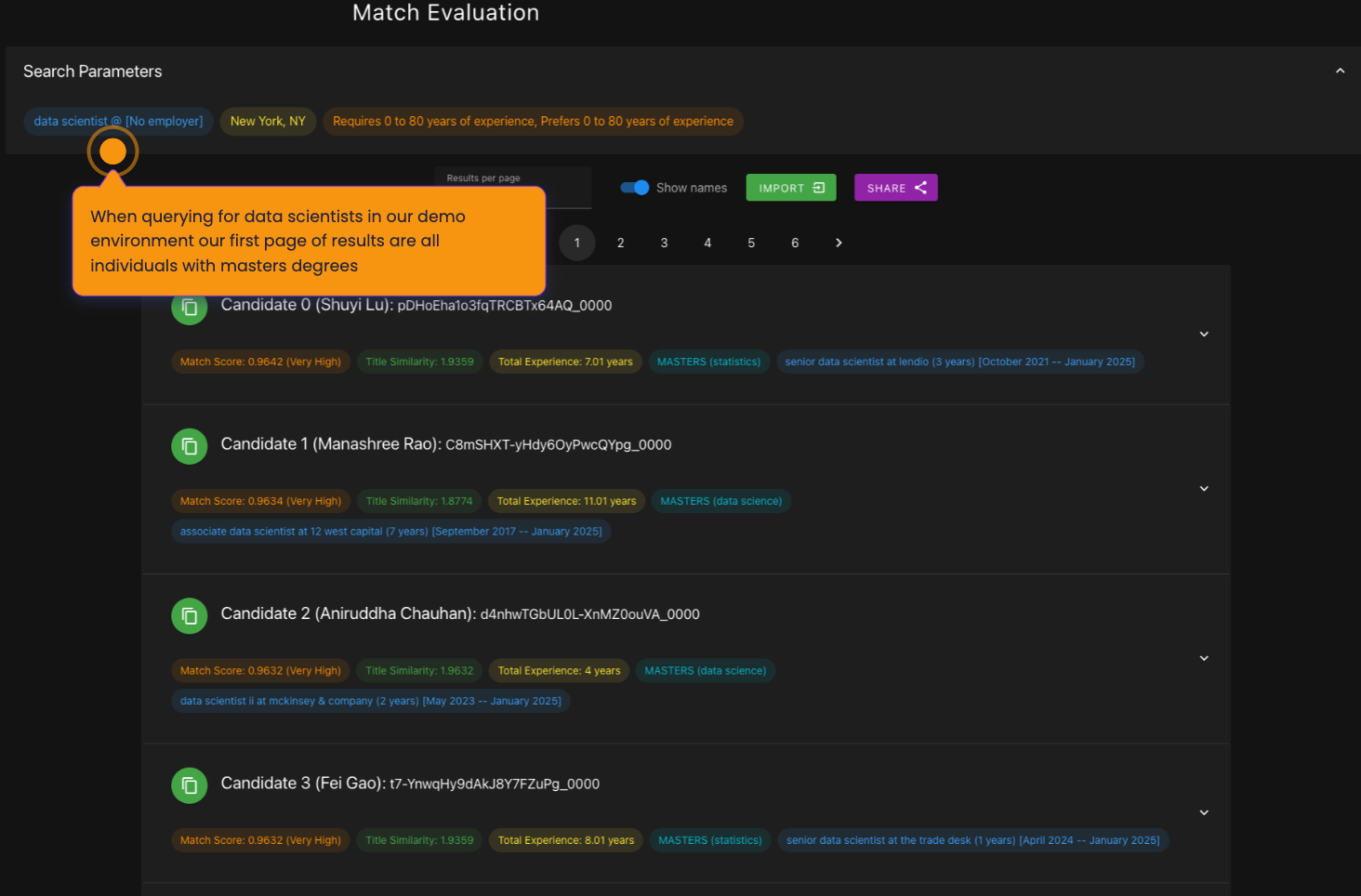This screenshot has height=896, width=1361.
Task: Click 'data scientist ii at mckinsey & company' chip
Action: click(371, 702)
